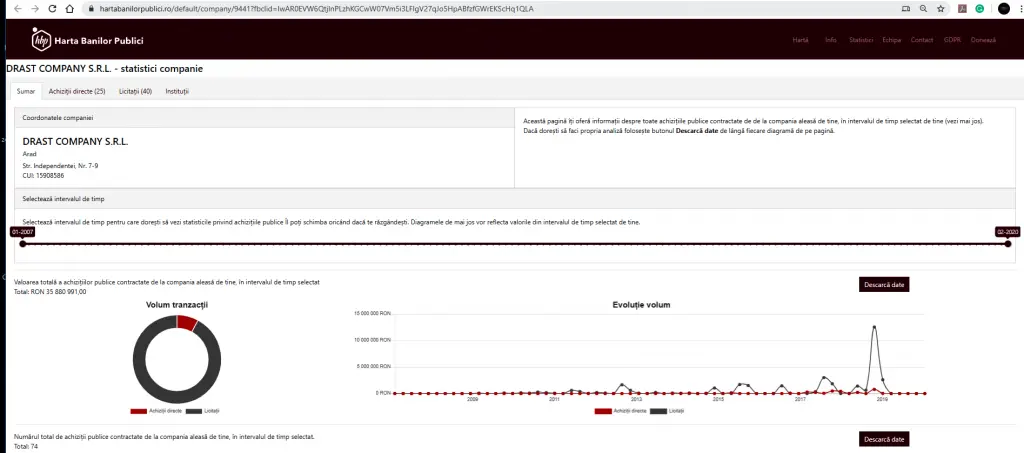Switch to Licitații (40) tab
The height and width of the screenshot is (453, 1024).
(x=135, y=91)
